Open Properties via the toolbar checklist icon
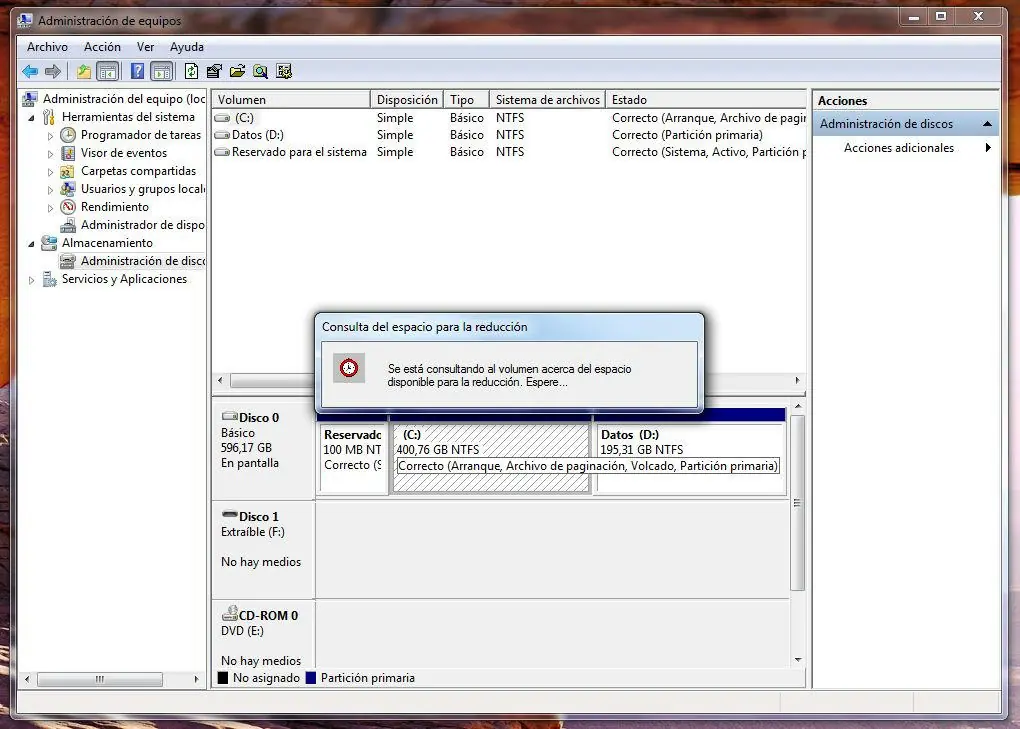The width and height of the screenshot is (1020, 729). tap(214, 71)
